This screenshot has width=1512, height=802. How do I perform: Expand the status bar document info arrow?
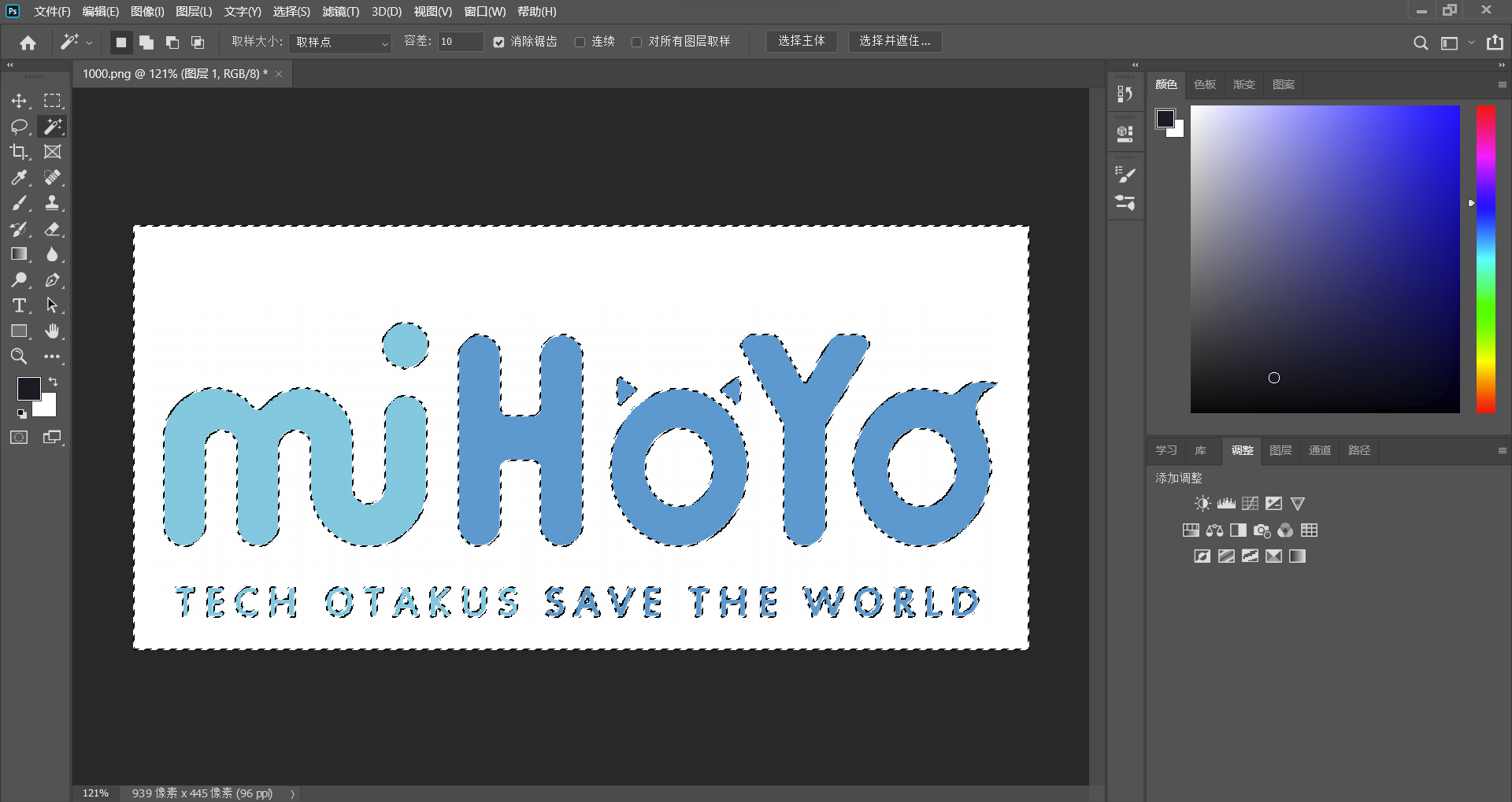(x=293, y=793)
